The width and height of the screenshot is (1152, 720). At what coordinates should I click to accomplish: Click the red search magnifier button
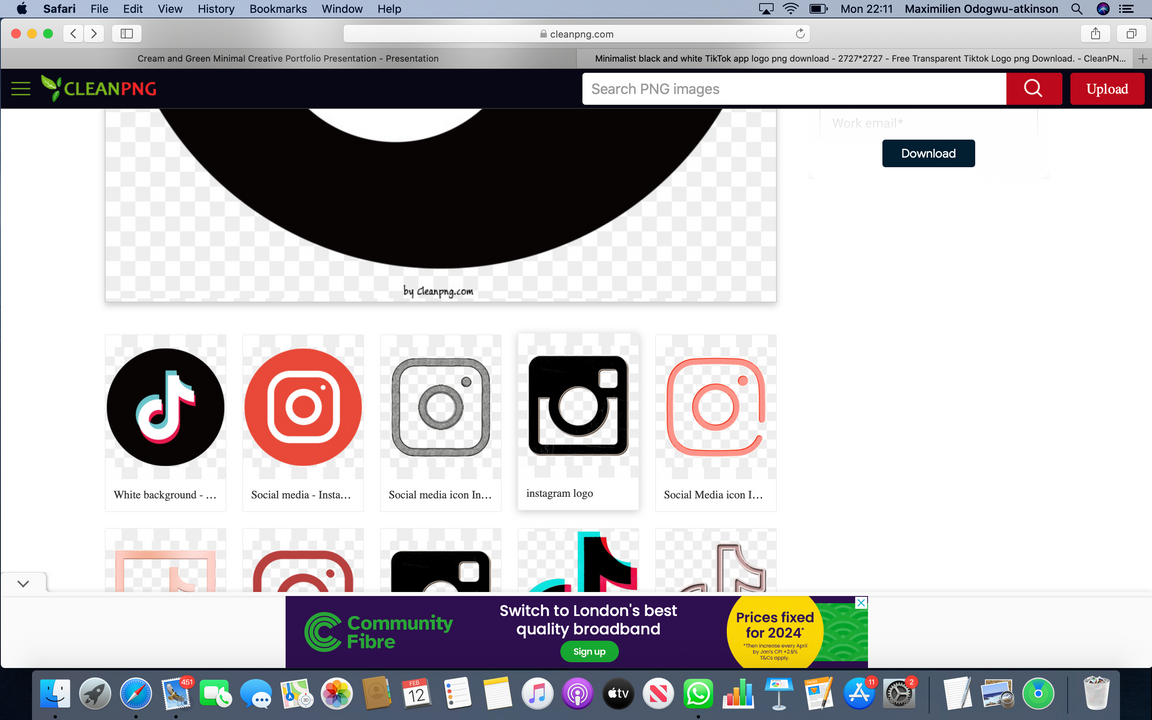(1033, 89)
